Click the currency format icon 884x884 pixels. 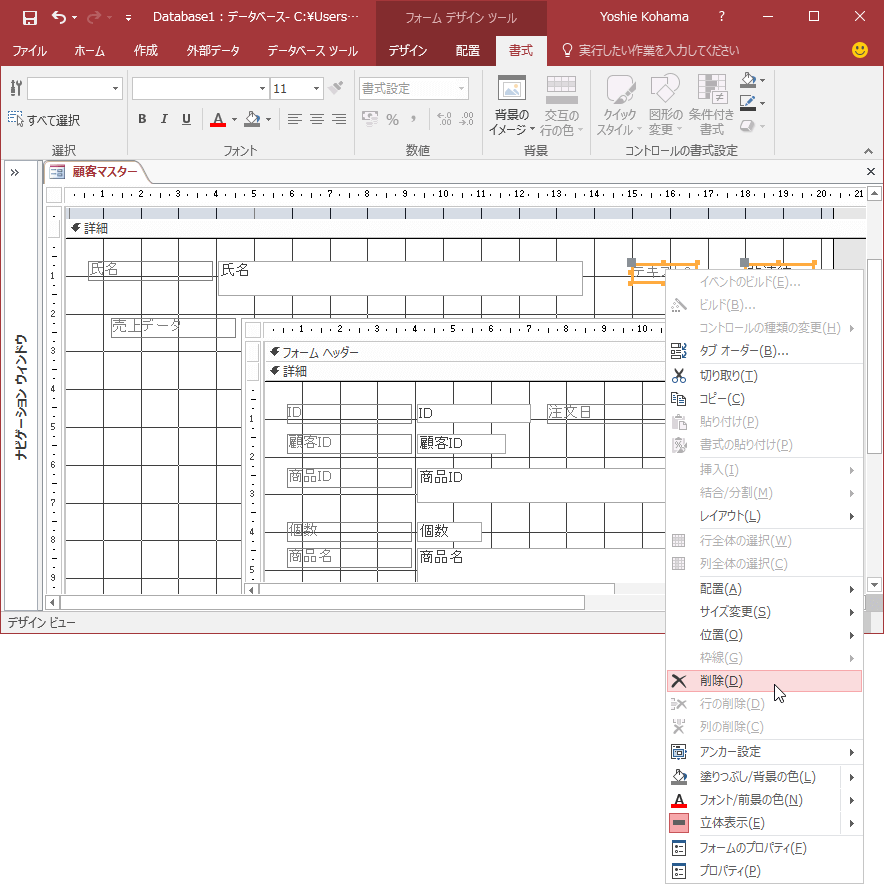(x=370, y=119)
